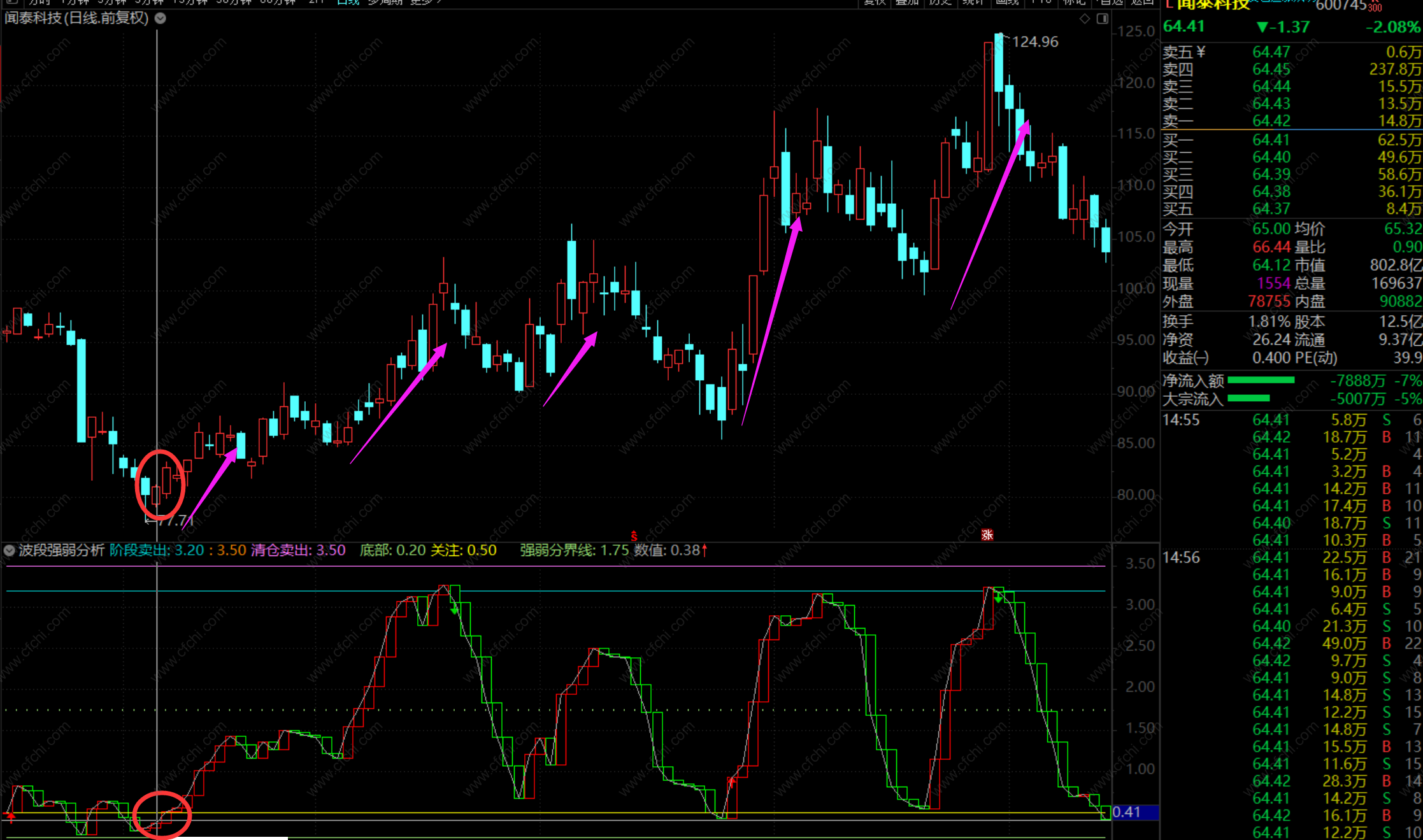Click the 卖一 ask price 64.42
Image resolution: width=1423 pixels, height=840 pixels.
[x=1271, y=121]
